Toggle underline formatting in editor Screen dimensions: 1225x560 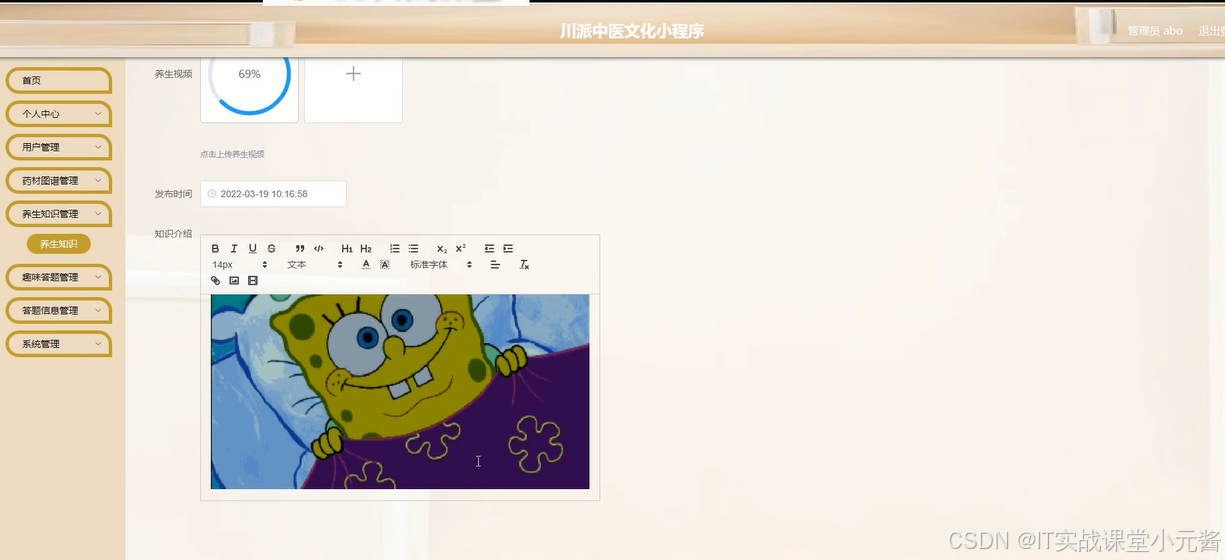coord(253,249)
